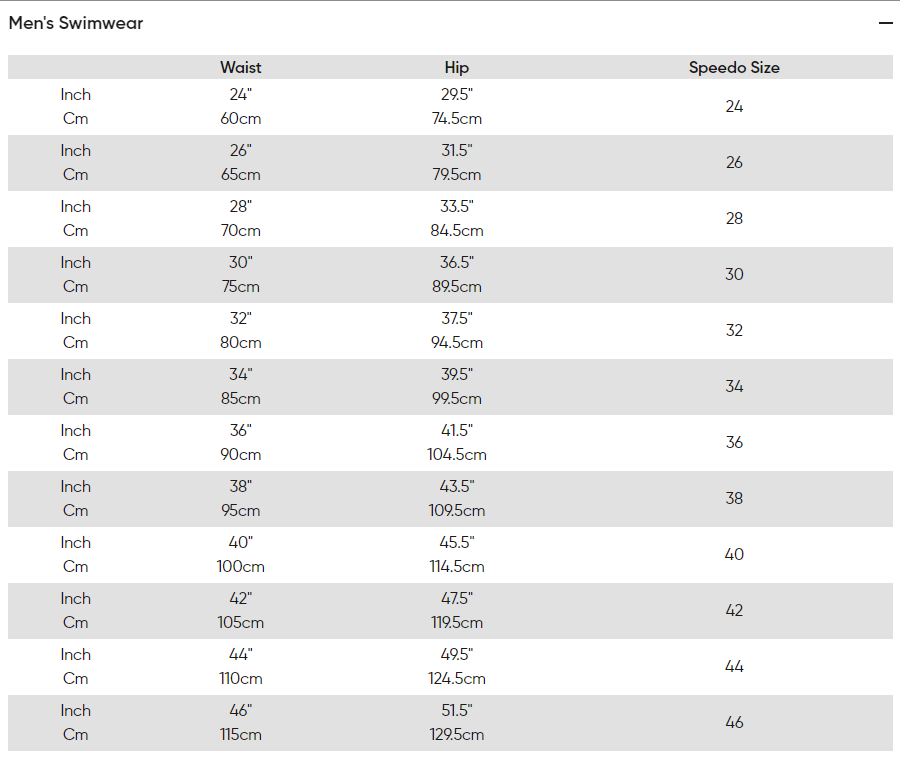
Task: Click the 41.5" hip value
Action: (x=456, y=431)
